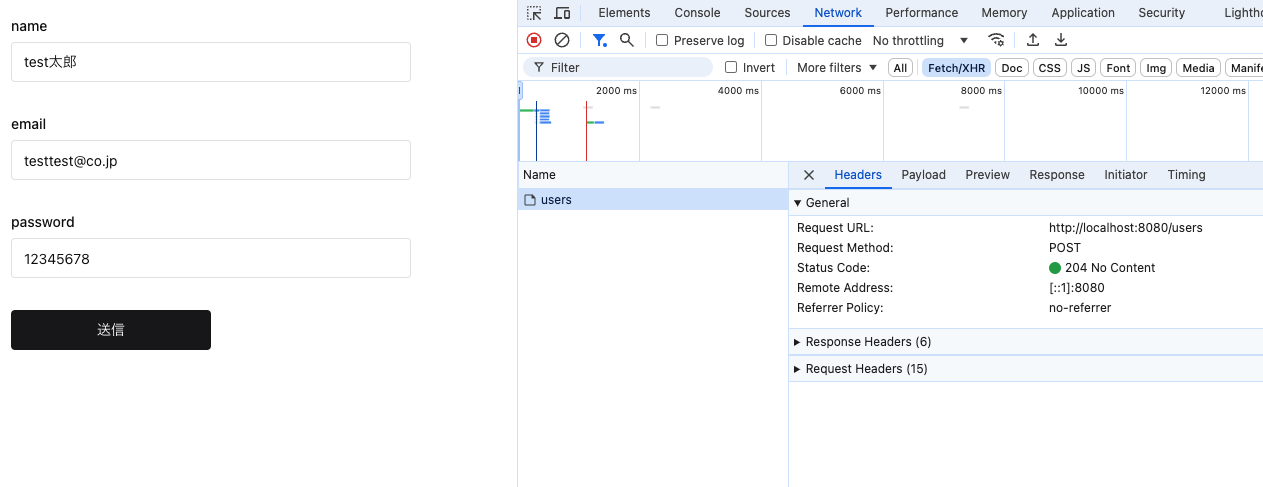This screenshot has height=487, width=1263.
Task: Open the Initiator detail tab
Action: [1126, 175]
